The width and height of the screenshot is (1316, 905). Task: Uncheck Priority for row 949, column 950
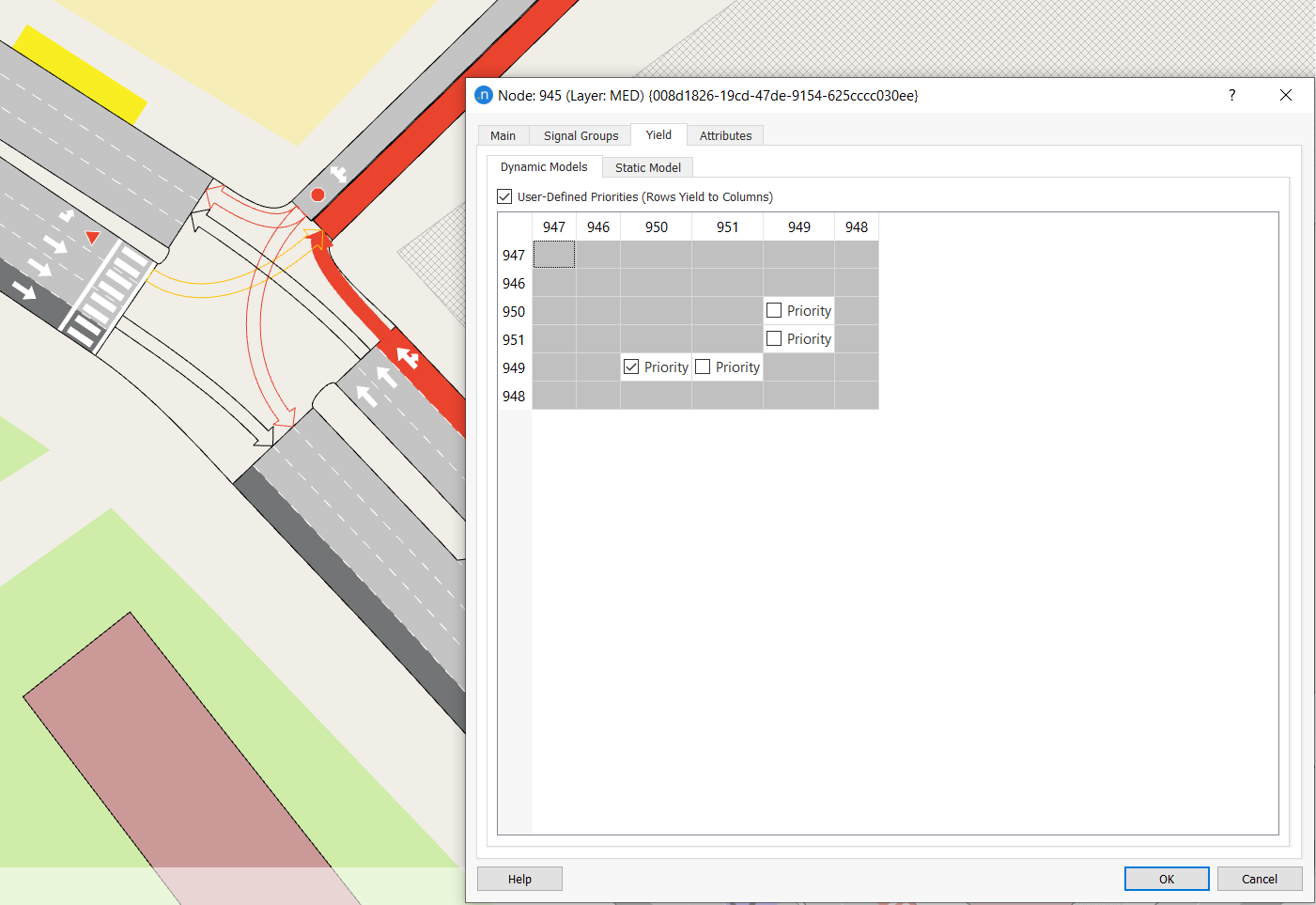(x=631, y=367)
